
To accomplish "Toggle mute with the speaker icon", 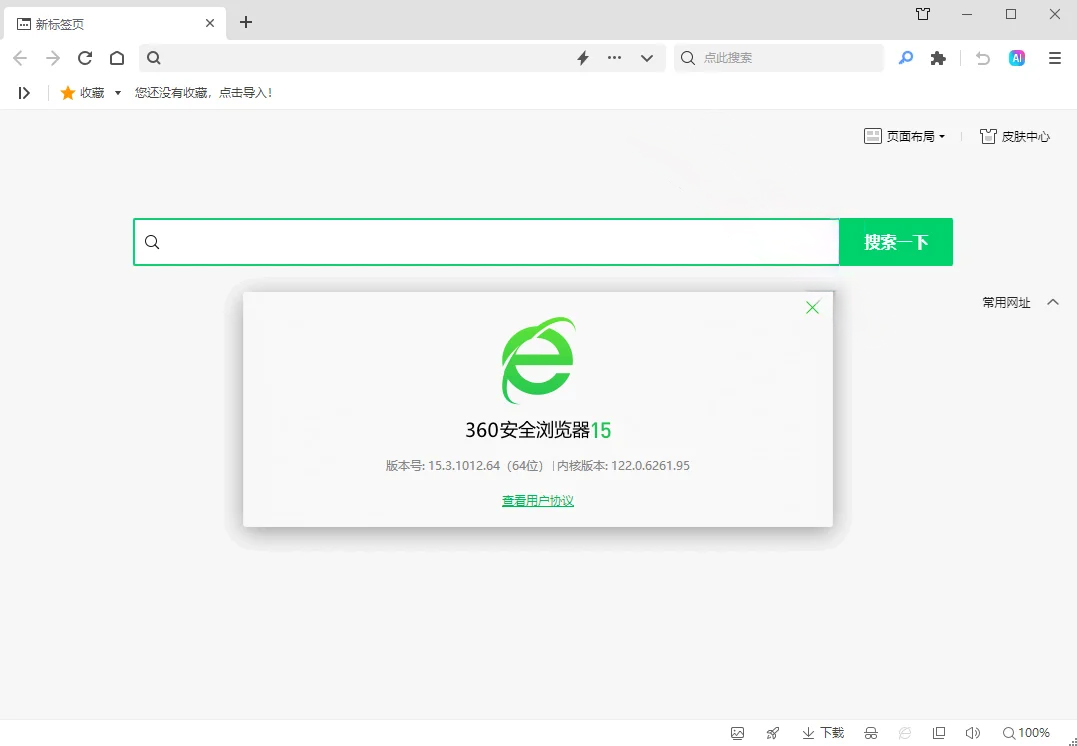I will pyautogui.click(x=972, y=733).
